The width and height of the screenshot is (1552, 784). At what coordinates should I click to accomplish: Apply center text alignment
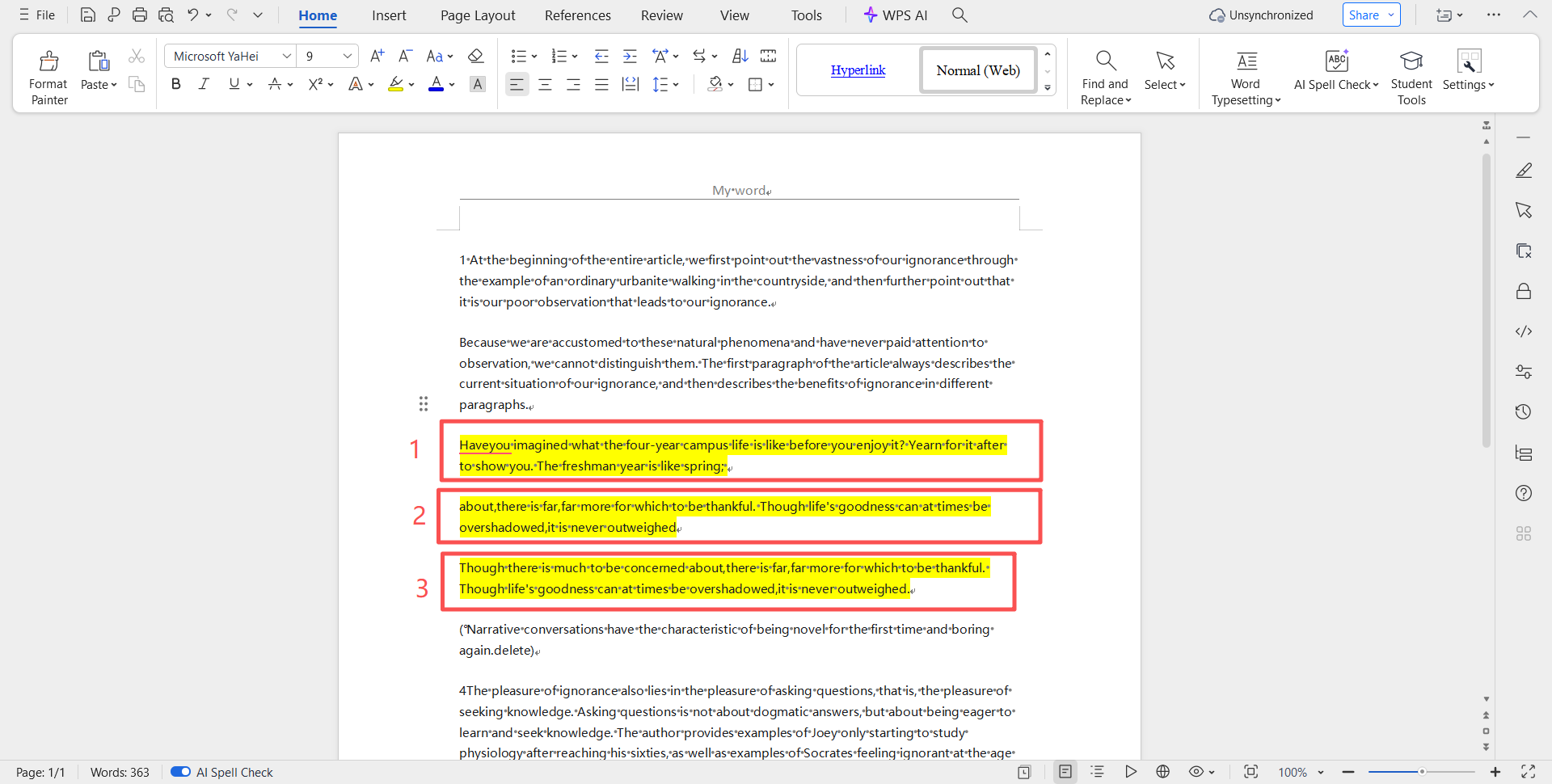click(545, 85)
